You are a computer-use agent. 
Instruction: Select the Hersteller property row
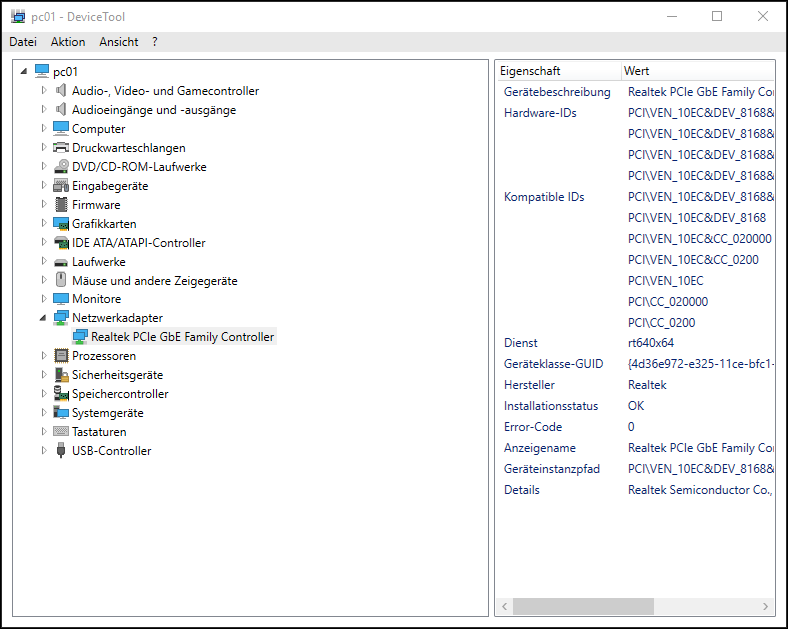[x=530, y=385]
